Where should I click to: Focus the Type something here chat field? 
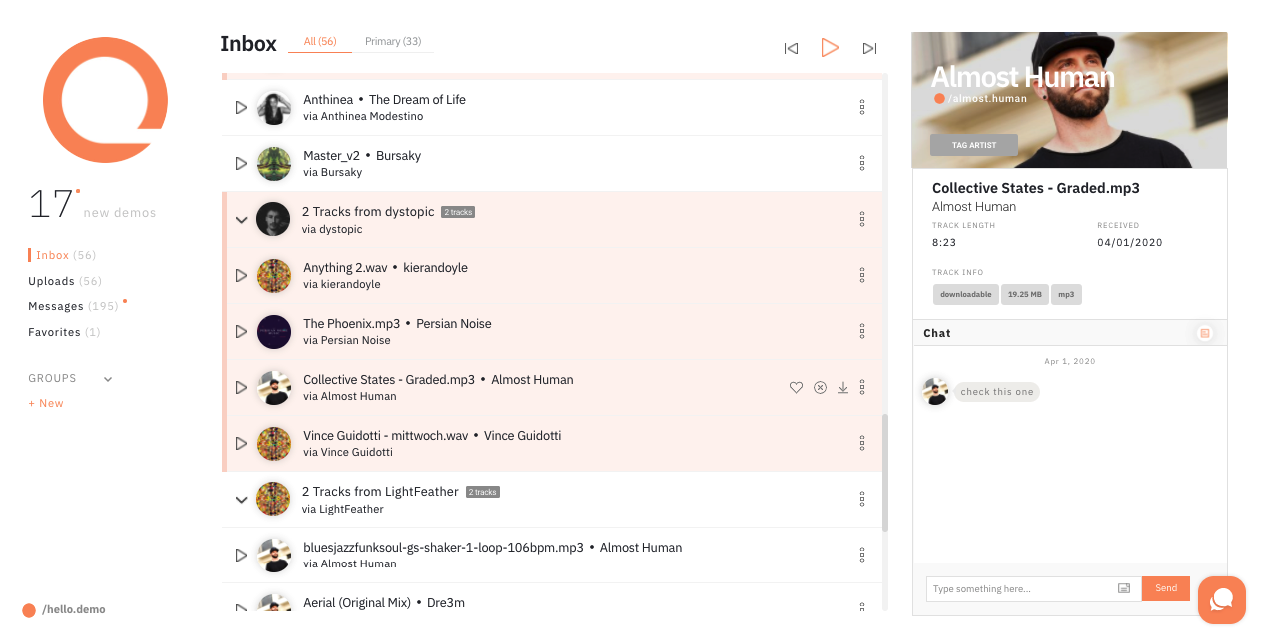coord(1022,588)
